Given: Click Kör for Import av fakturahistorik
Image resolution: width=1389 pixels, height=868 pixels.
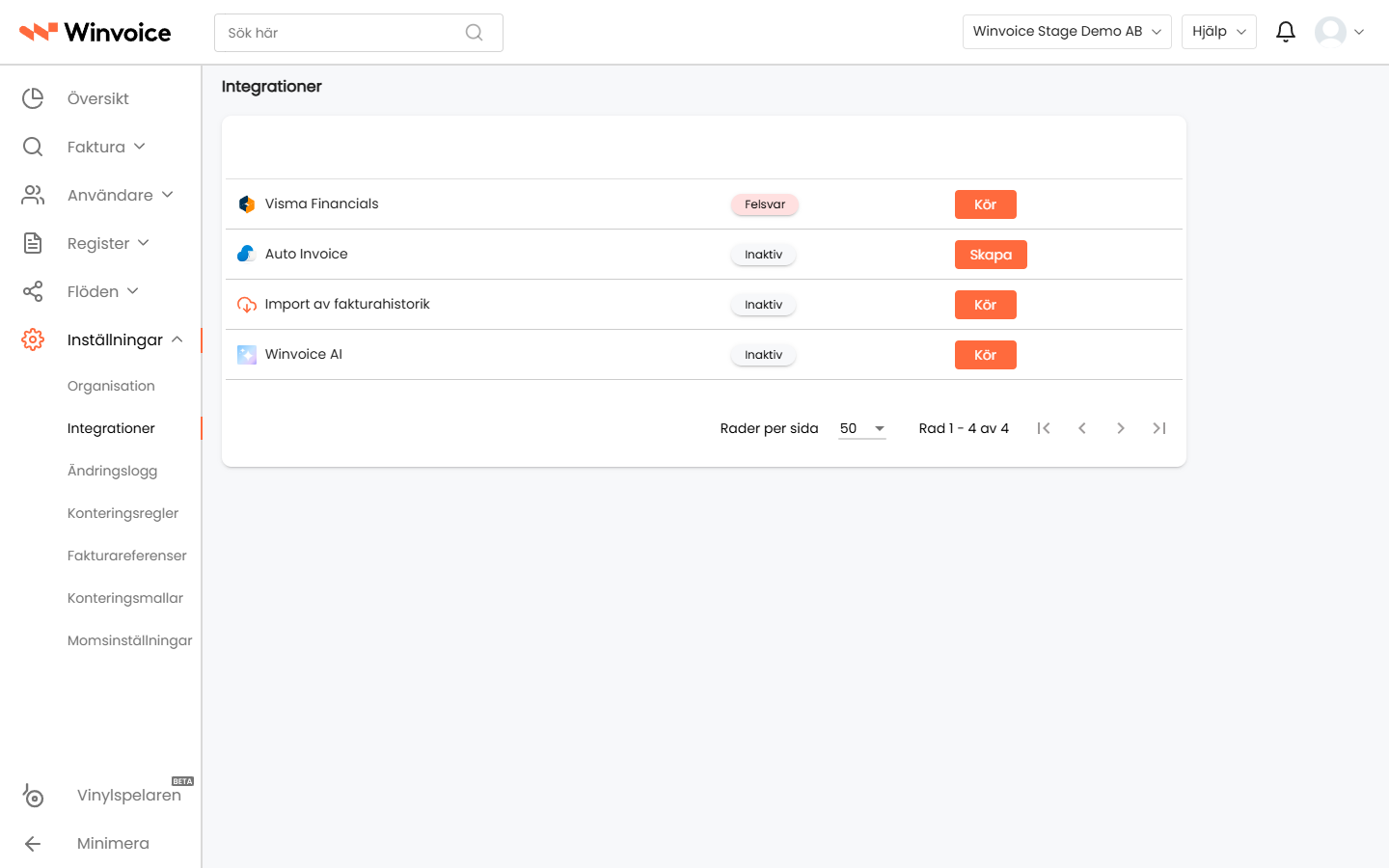Looking at the screenshot, I should pos(986,305).
